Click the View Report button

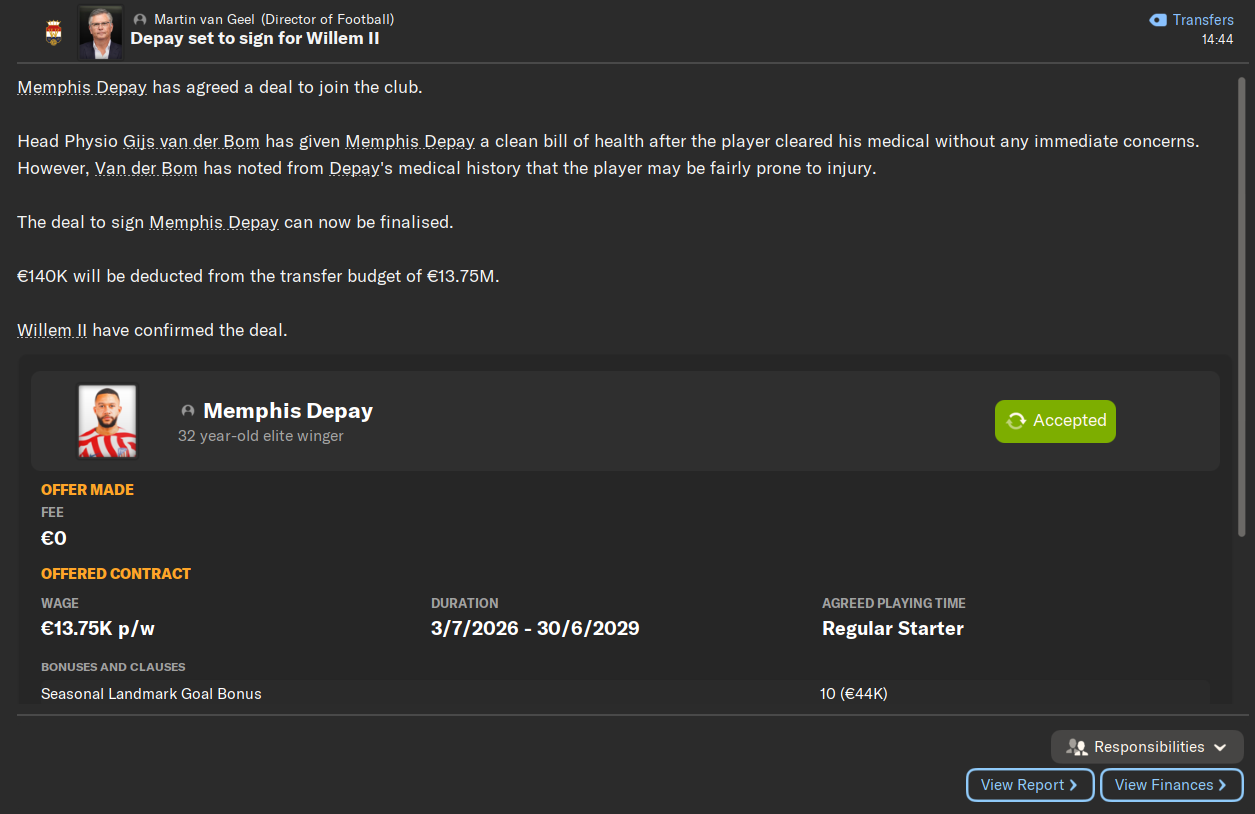click(1030, 785)
